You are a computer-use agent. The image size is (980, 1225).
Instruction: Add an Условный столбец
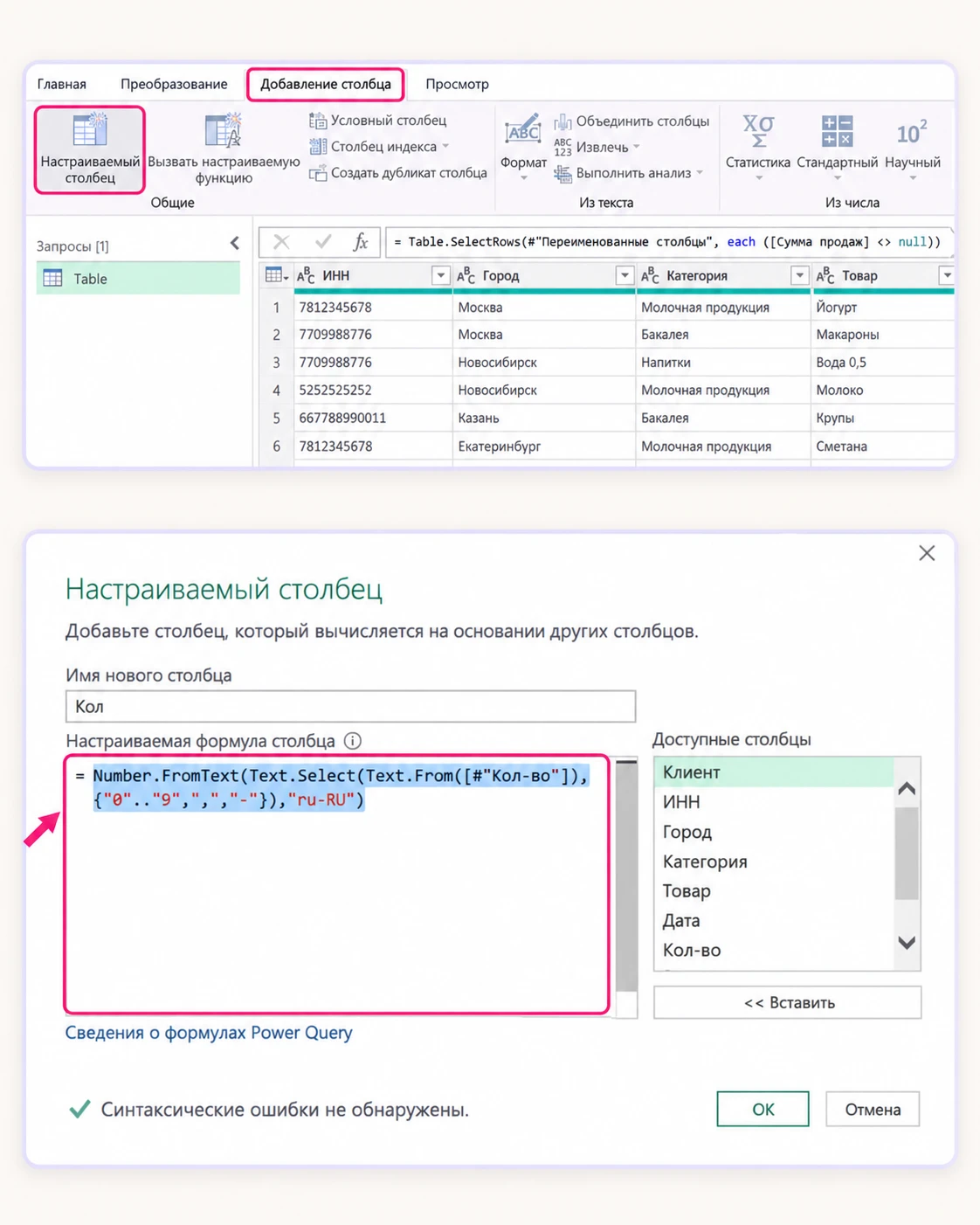click(x=378, y=121)
